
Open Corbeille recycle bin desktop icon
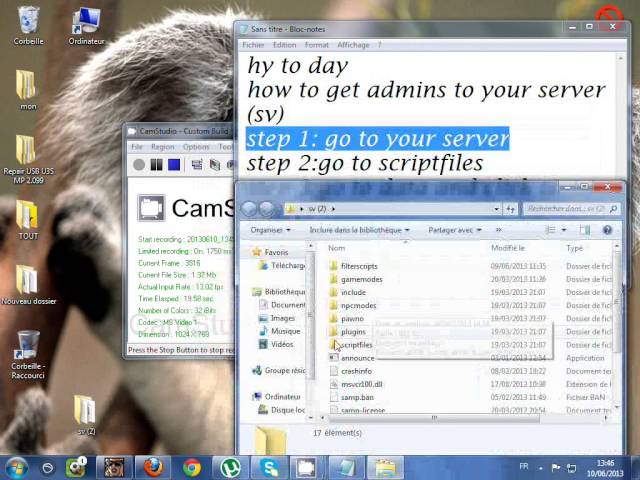point(28,25)
